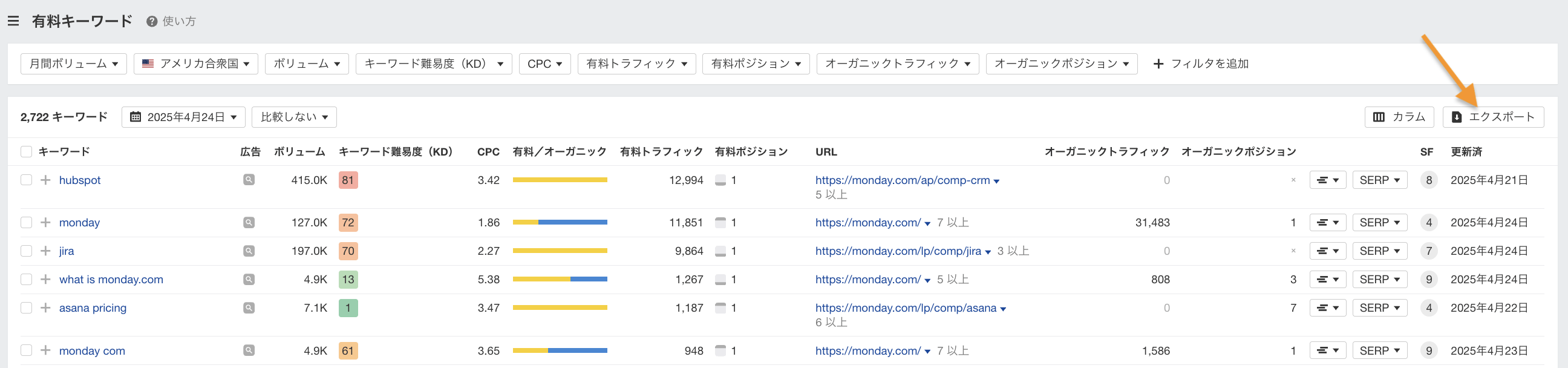The image size is (1568, 368).
Task: Check the hubspot row checkbox
Action: [26, 180]
